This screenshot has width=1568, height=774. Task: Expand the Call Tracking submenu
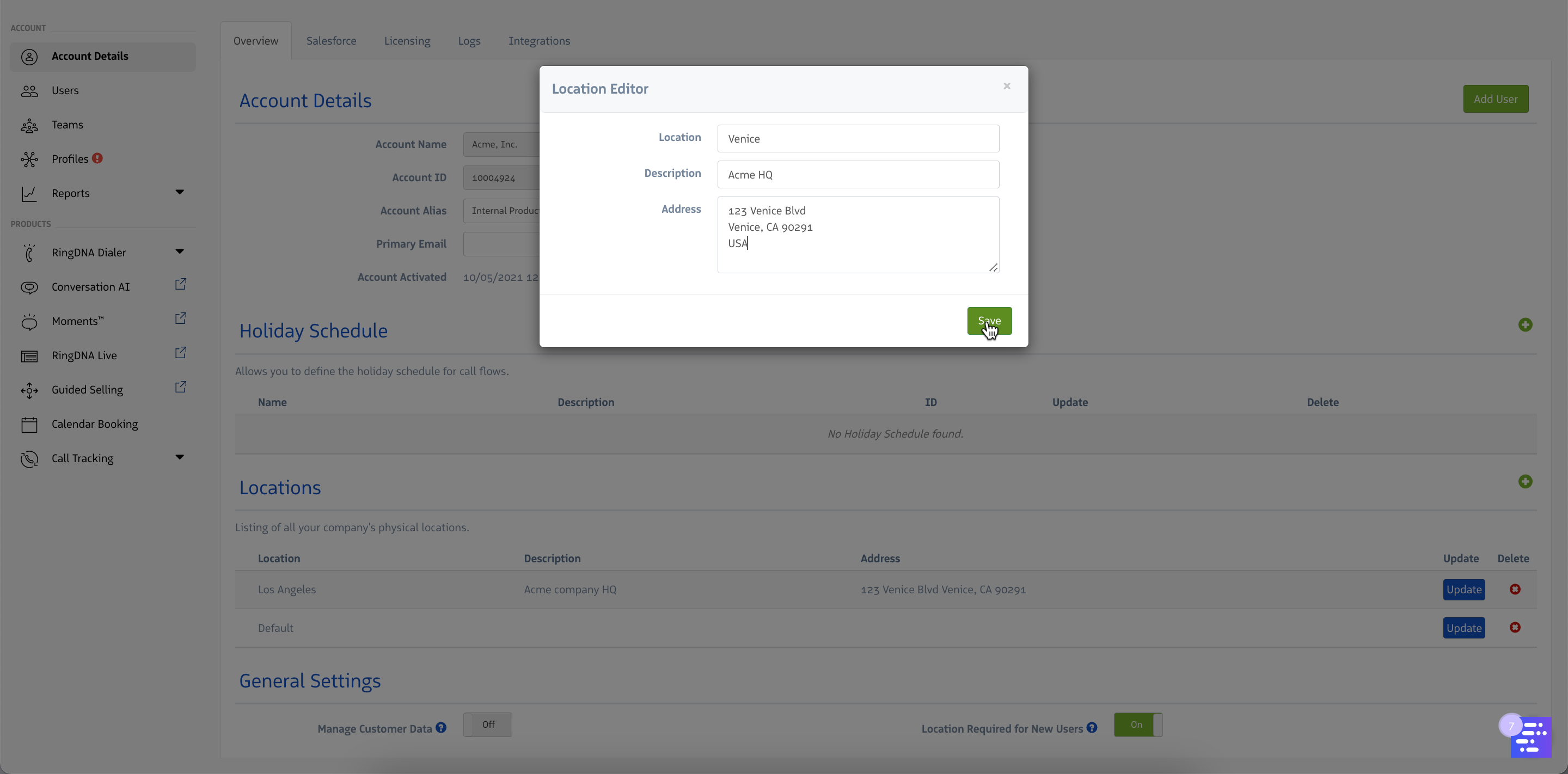180,456
